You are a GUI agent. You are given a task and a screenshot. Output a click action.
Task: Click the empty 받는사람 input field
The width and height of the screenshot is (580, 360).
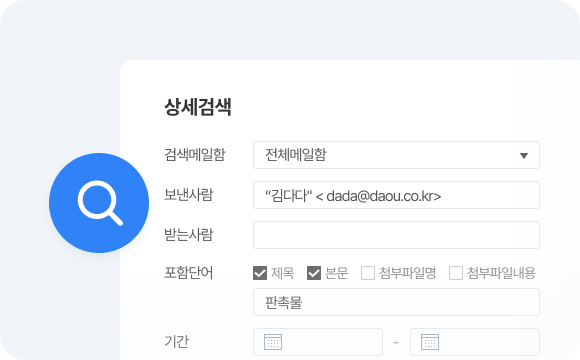[396, 235]
